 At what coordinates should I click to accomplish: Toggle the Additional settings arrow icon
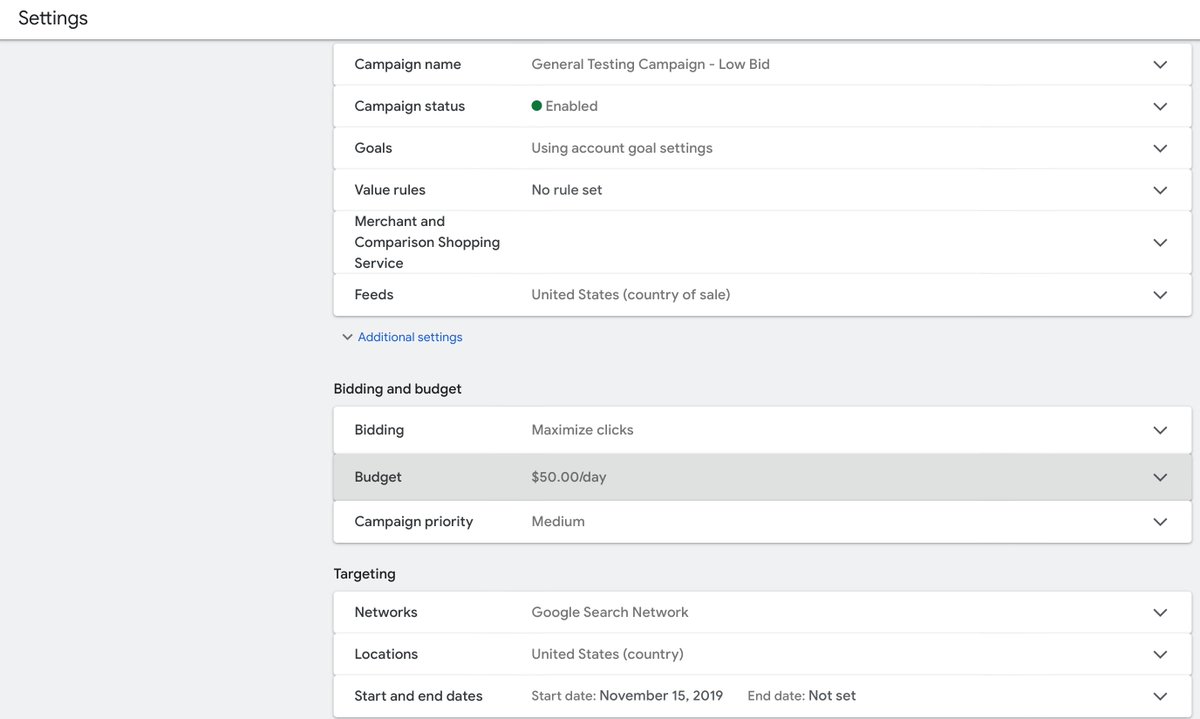tap(347, 338)
